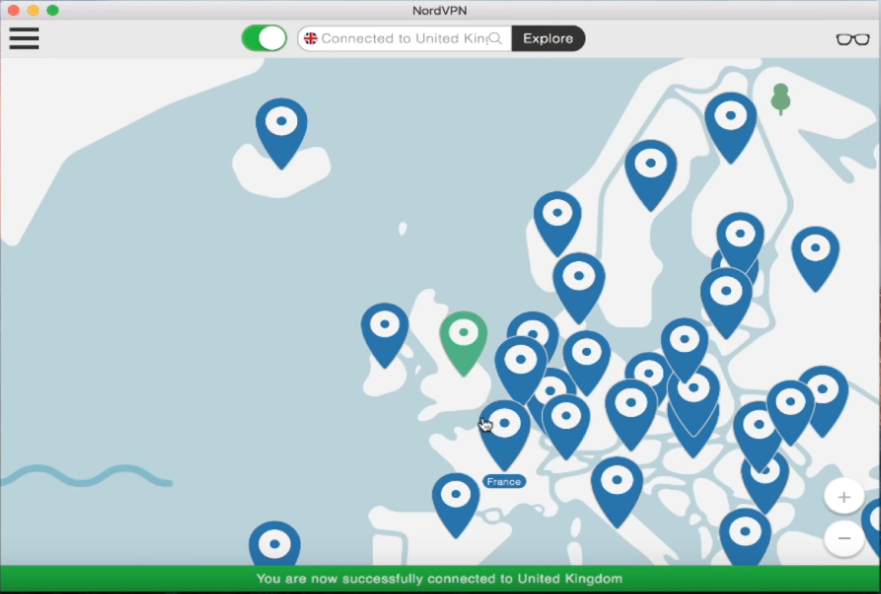Zoom out the map with the minus button
Screen dimensions: 881x594
tap(843, 538)
